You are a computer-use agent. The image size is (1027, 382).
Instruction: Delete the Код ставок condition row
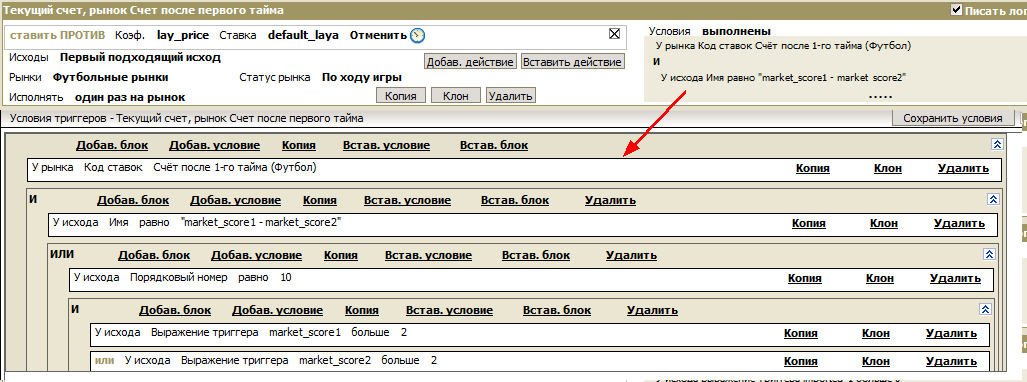coord(963,168)
